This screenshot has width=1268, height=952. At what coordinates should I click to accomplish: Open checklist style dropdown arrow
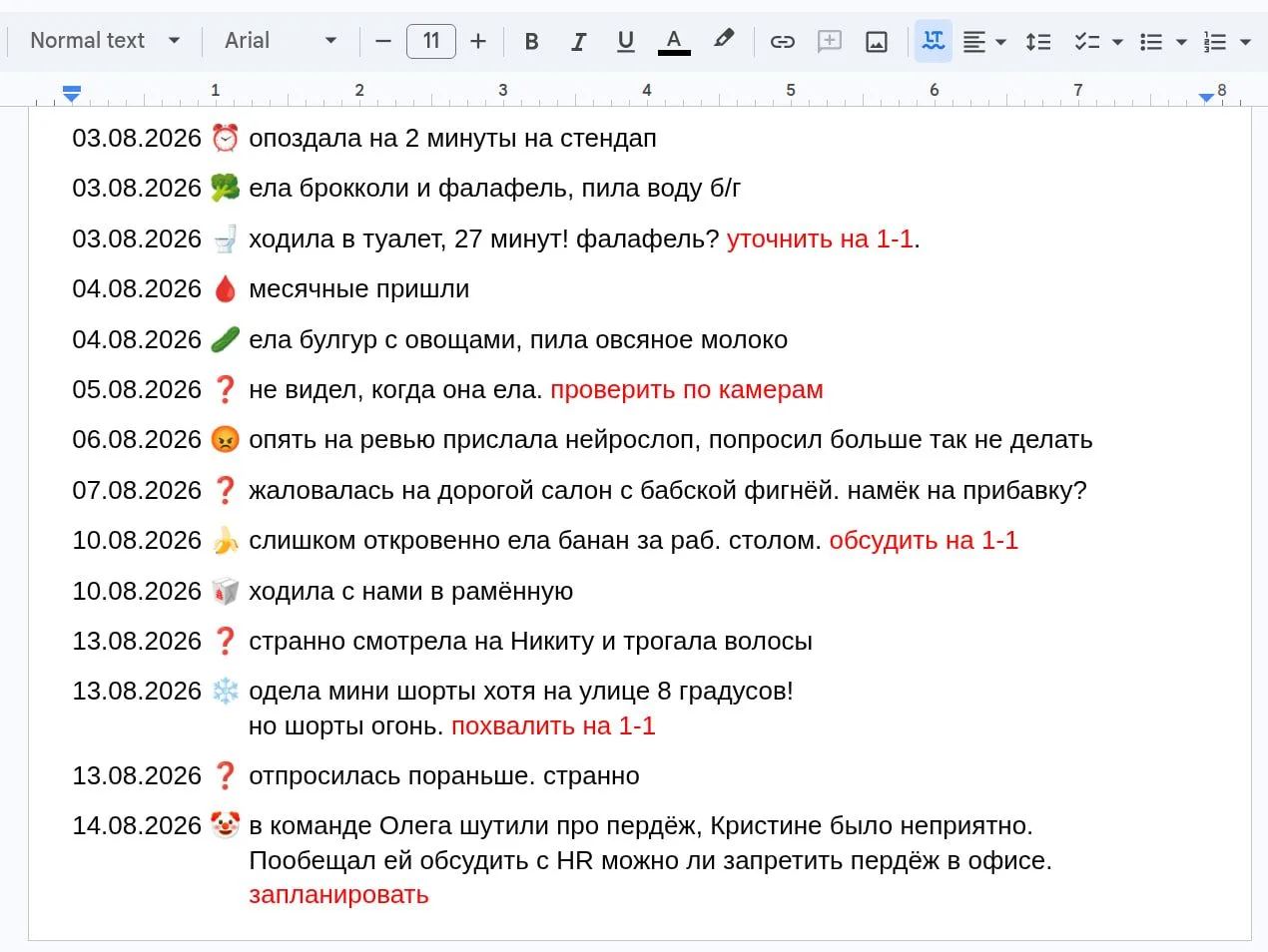(x=1117, y=42)
